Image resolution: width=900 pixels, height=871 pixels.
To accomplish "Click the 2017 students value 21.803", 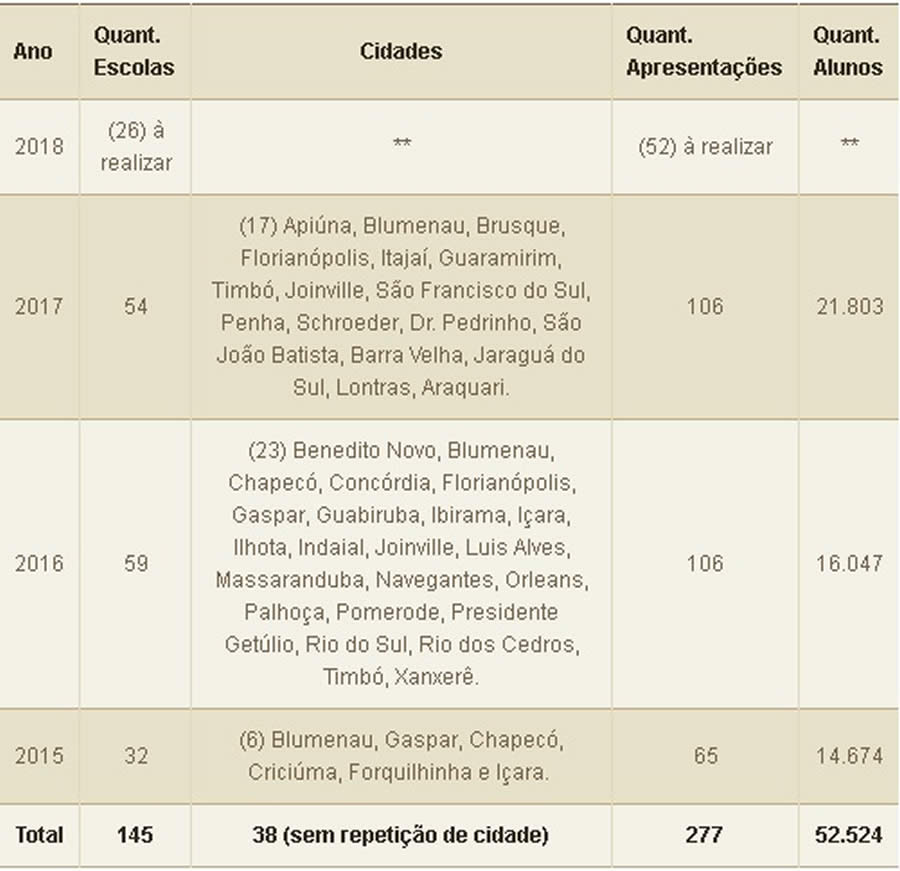I will point(848,306).
